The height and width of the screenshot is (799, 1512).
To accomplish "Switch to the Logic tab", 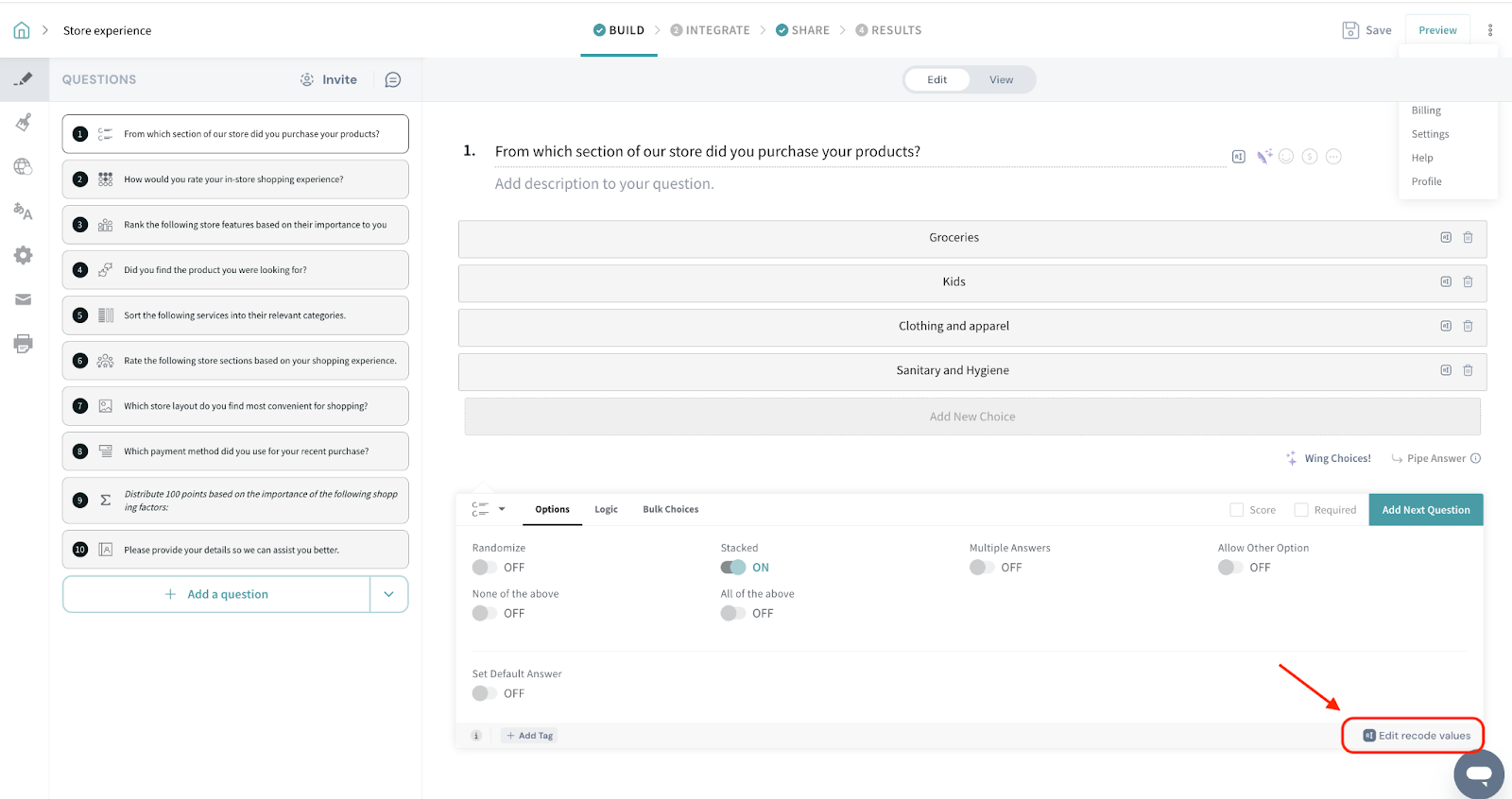I will pos(606,510).
